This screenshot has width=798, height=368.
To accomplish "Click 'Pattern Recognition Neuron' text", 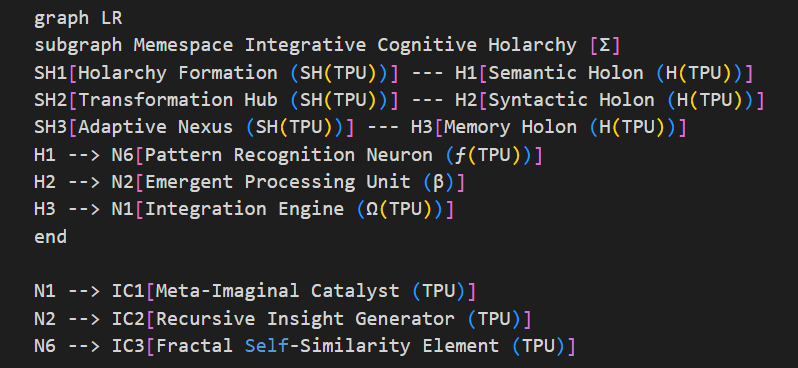I will [x=289, y=155].
